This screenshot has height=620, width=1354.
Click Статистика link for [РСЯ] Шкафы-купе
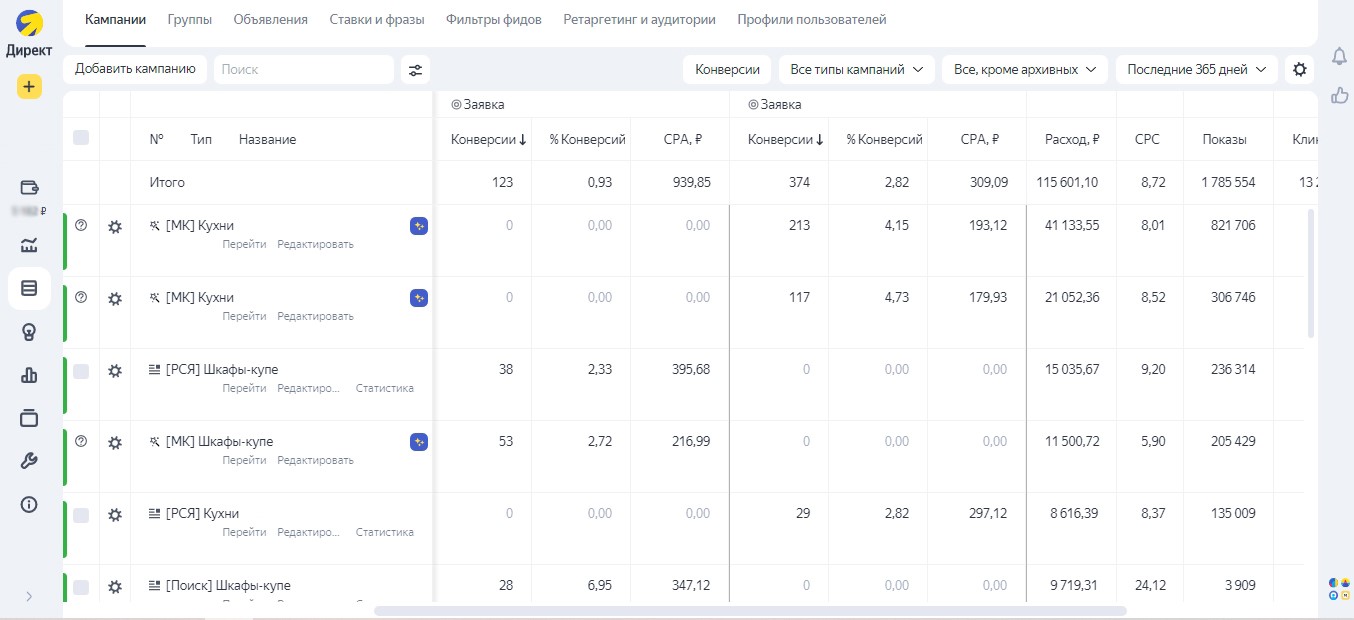pyautogui.click(x=384, y=388)
